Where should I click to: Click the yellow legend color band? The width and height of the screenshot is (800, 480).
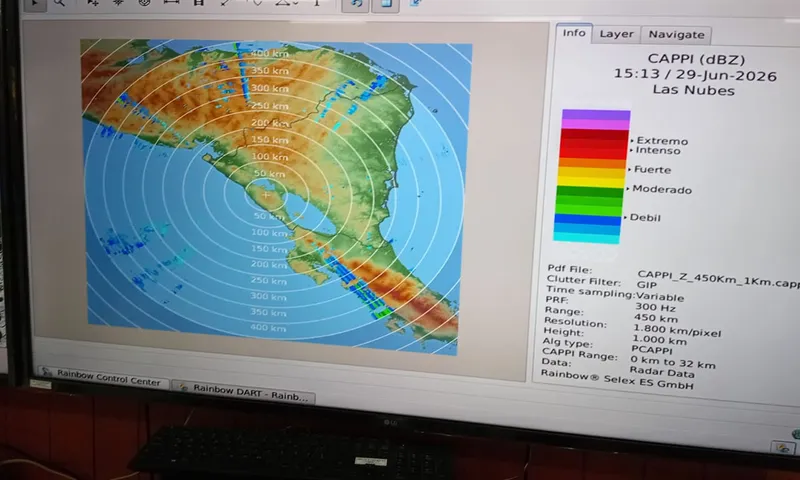[591, 182]
